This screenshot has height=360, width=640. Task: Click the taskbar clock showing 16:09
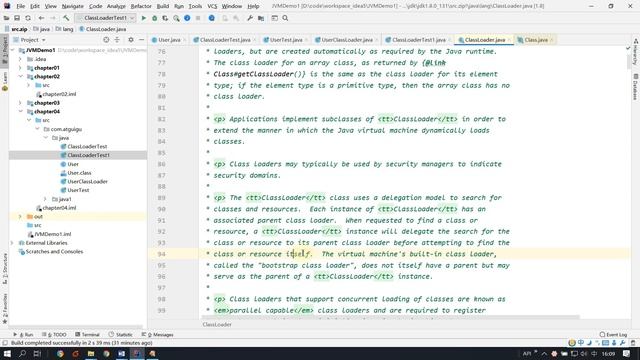608,353
